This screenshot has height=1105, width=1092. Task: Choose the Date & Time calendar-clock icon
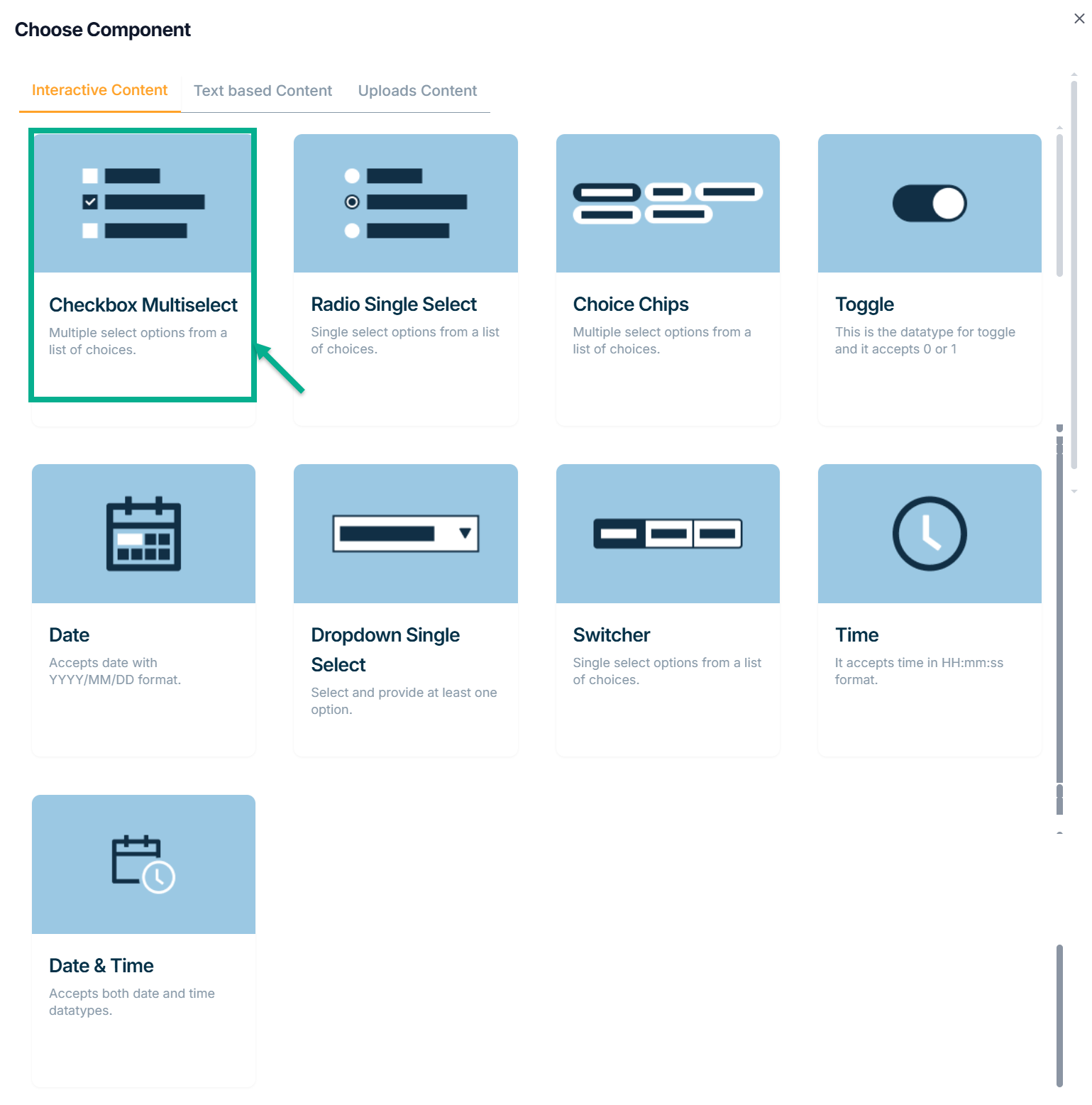(143, 864)
